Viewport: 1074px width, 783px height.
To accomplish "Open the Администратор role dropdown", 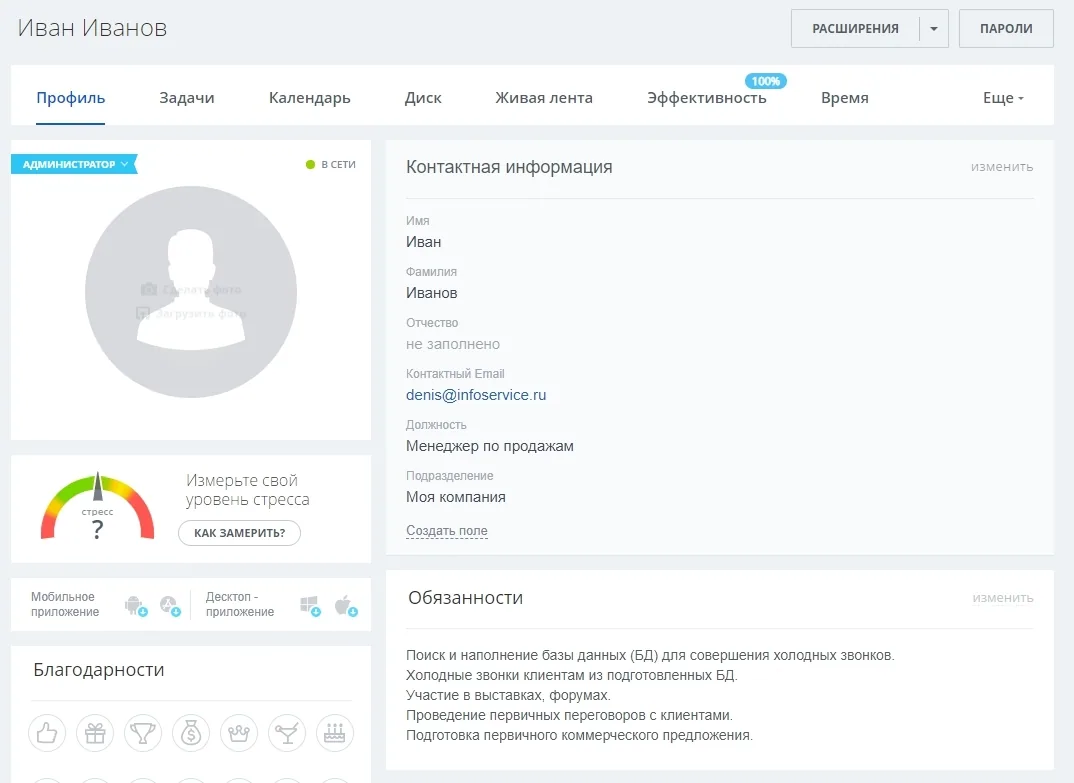I will [x=74, y=164].
